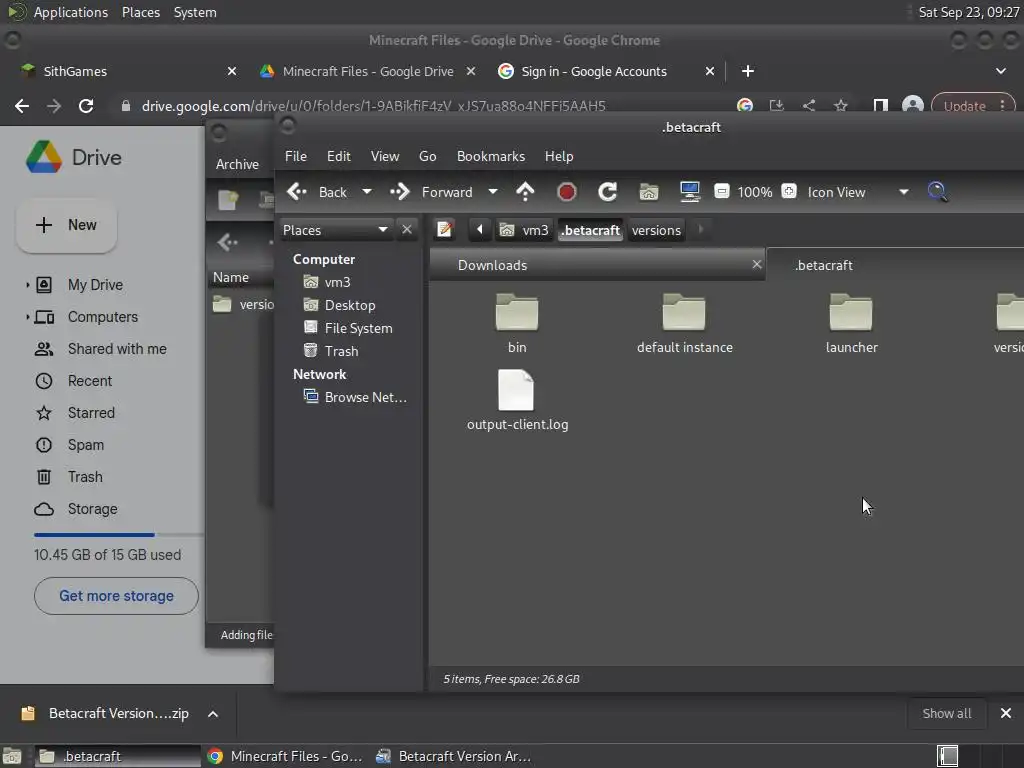Reload the Chrome page

[x=86, y=106]
